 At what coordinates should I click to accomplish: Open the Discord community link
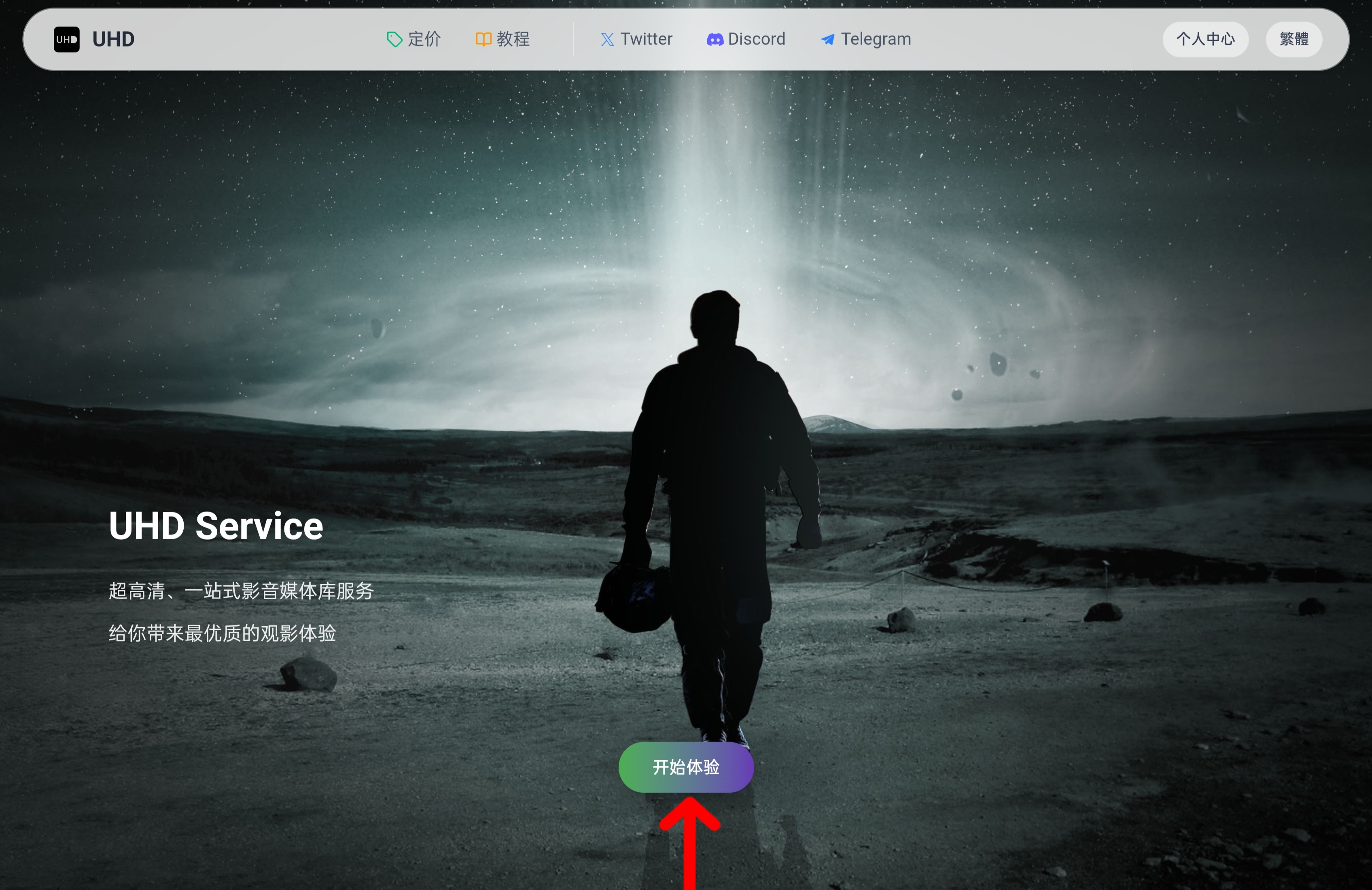756,39
